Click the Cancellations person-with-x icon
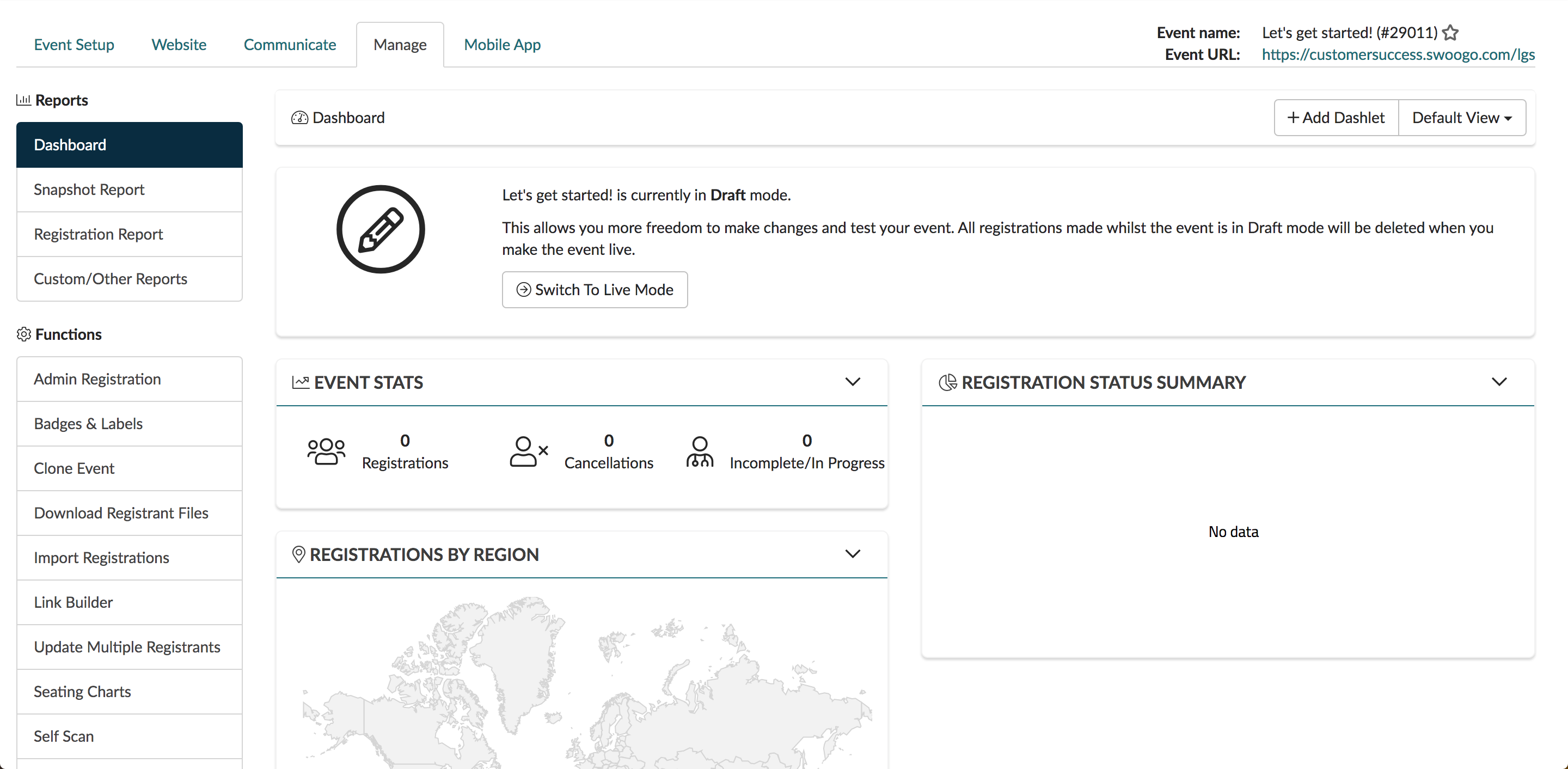The width and height of the screenshot is (1568, 769). (x=528, y=452)
